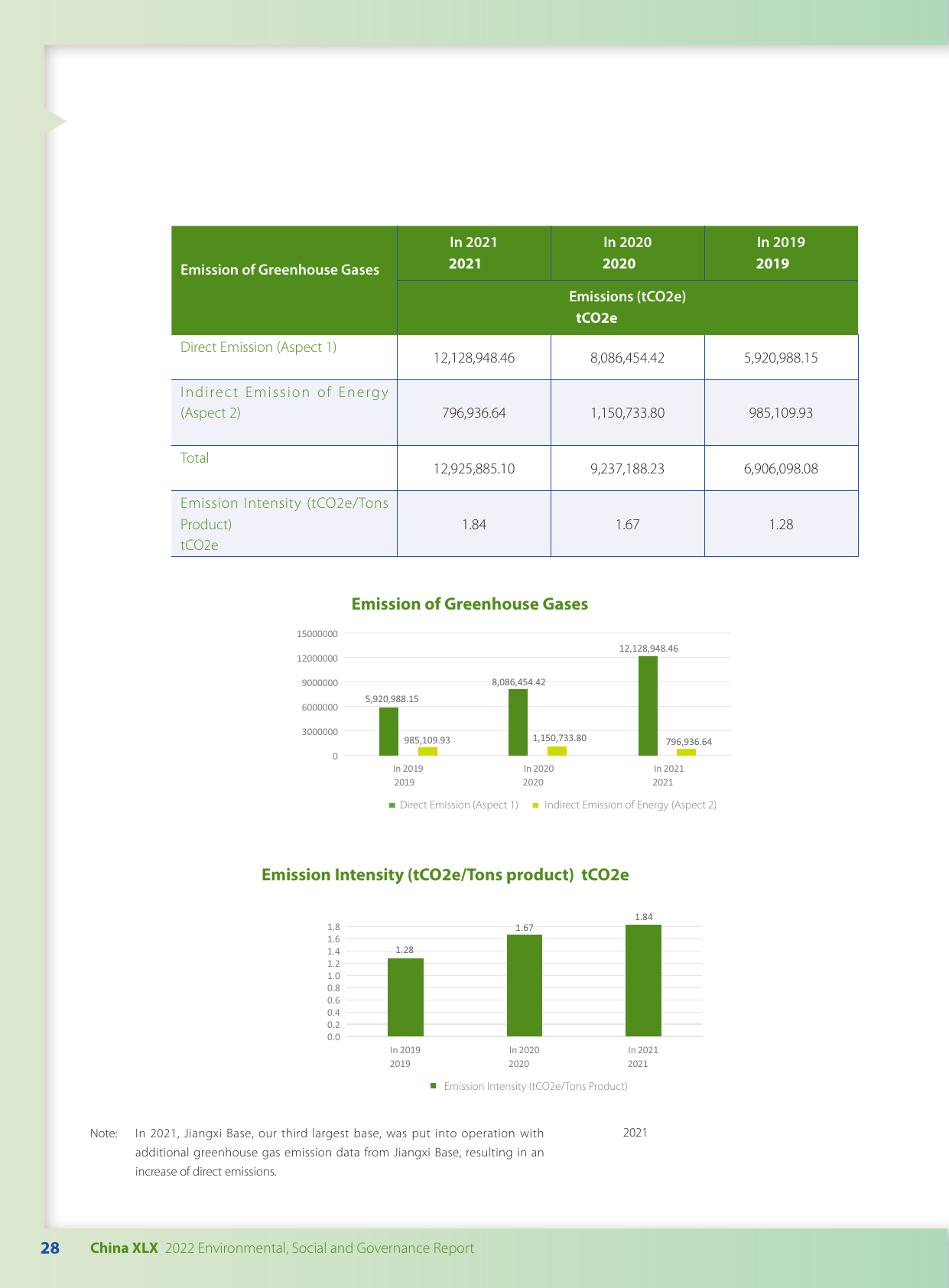Viewport: 949px width, 1288px height.
Task: Click the 3000000 axis label
Action: coord(320,732)
